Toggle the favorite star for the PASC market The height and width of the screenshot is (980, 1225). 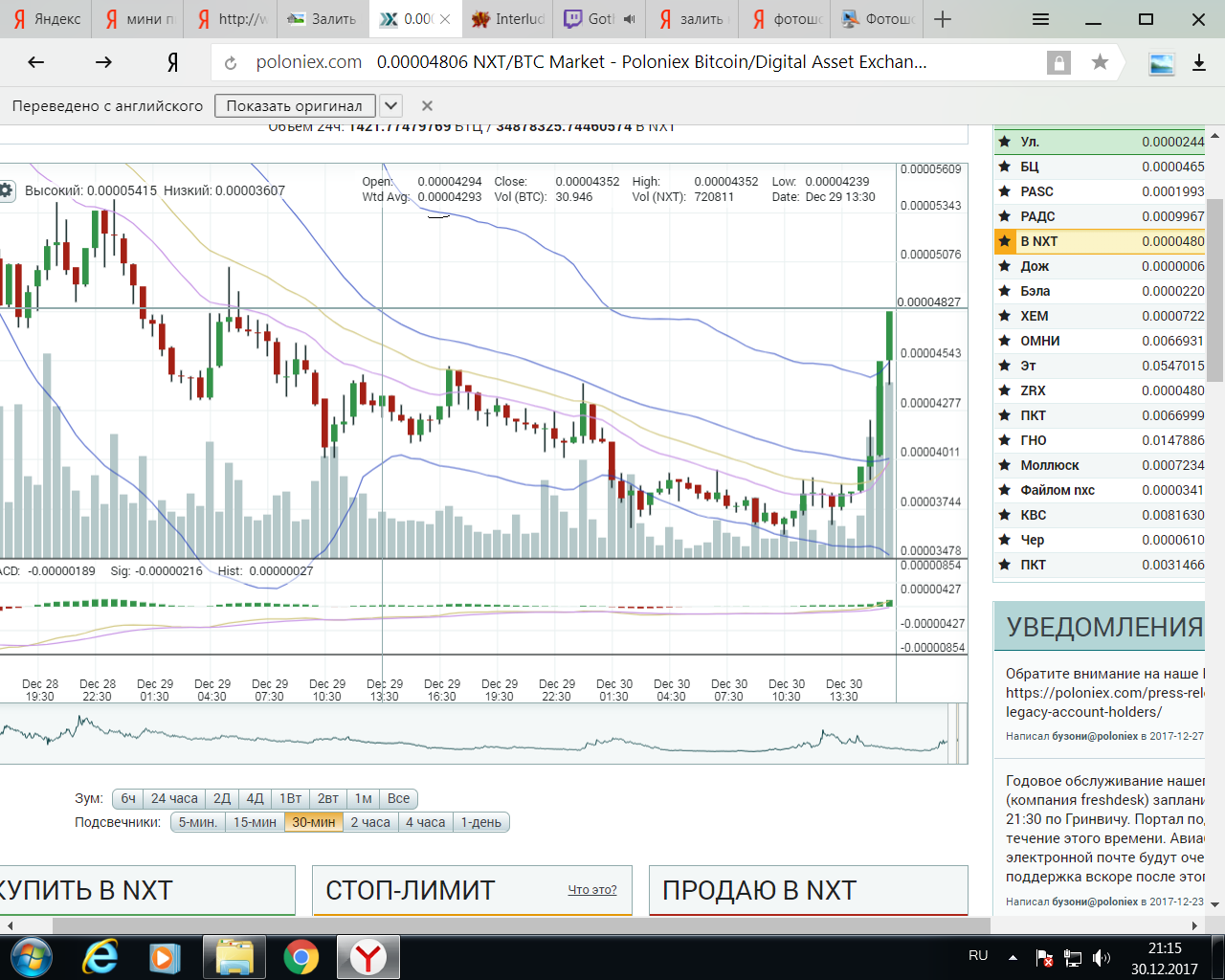pyautogui.click(x=1005, y=191)
